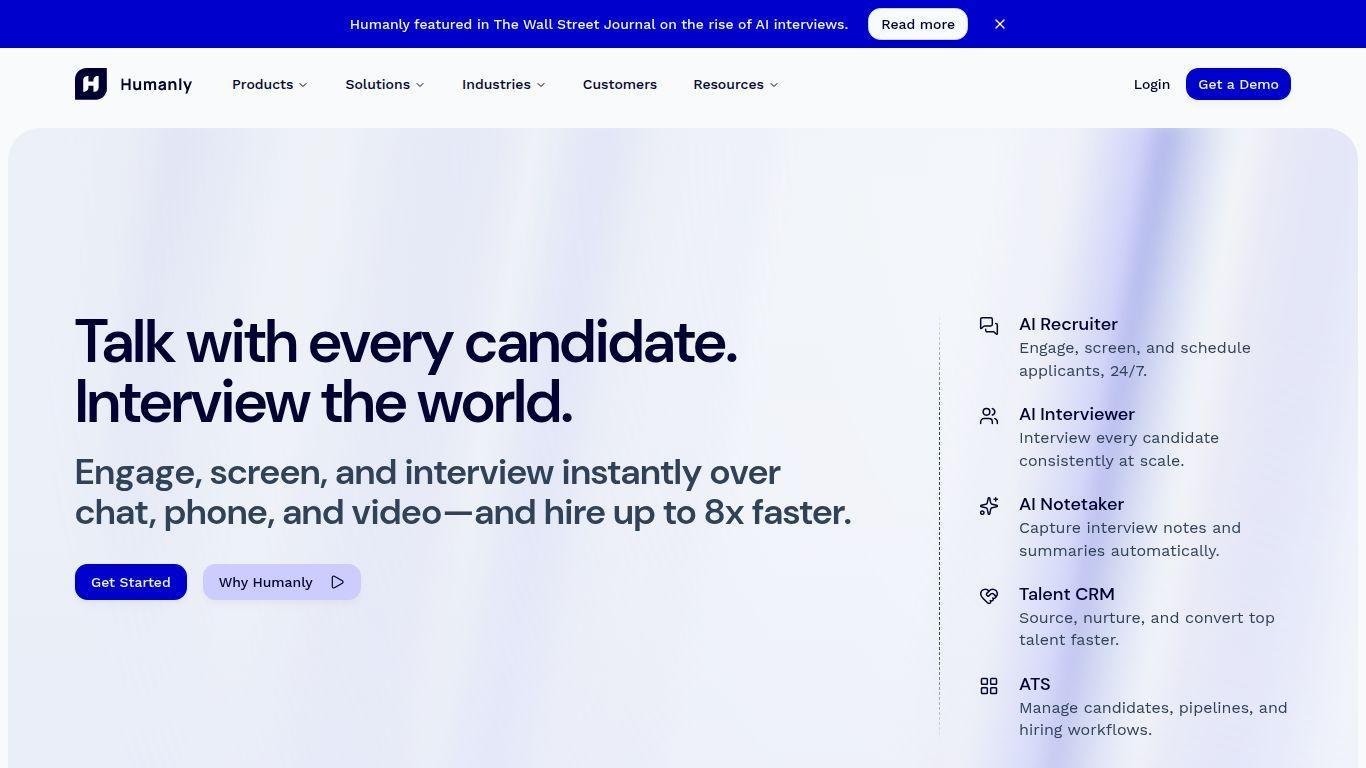The image size is (1366, 768).
Task: Click the Humanly brand name text
Action: pyautogui.click(x=156, y=85)
